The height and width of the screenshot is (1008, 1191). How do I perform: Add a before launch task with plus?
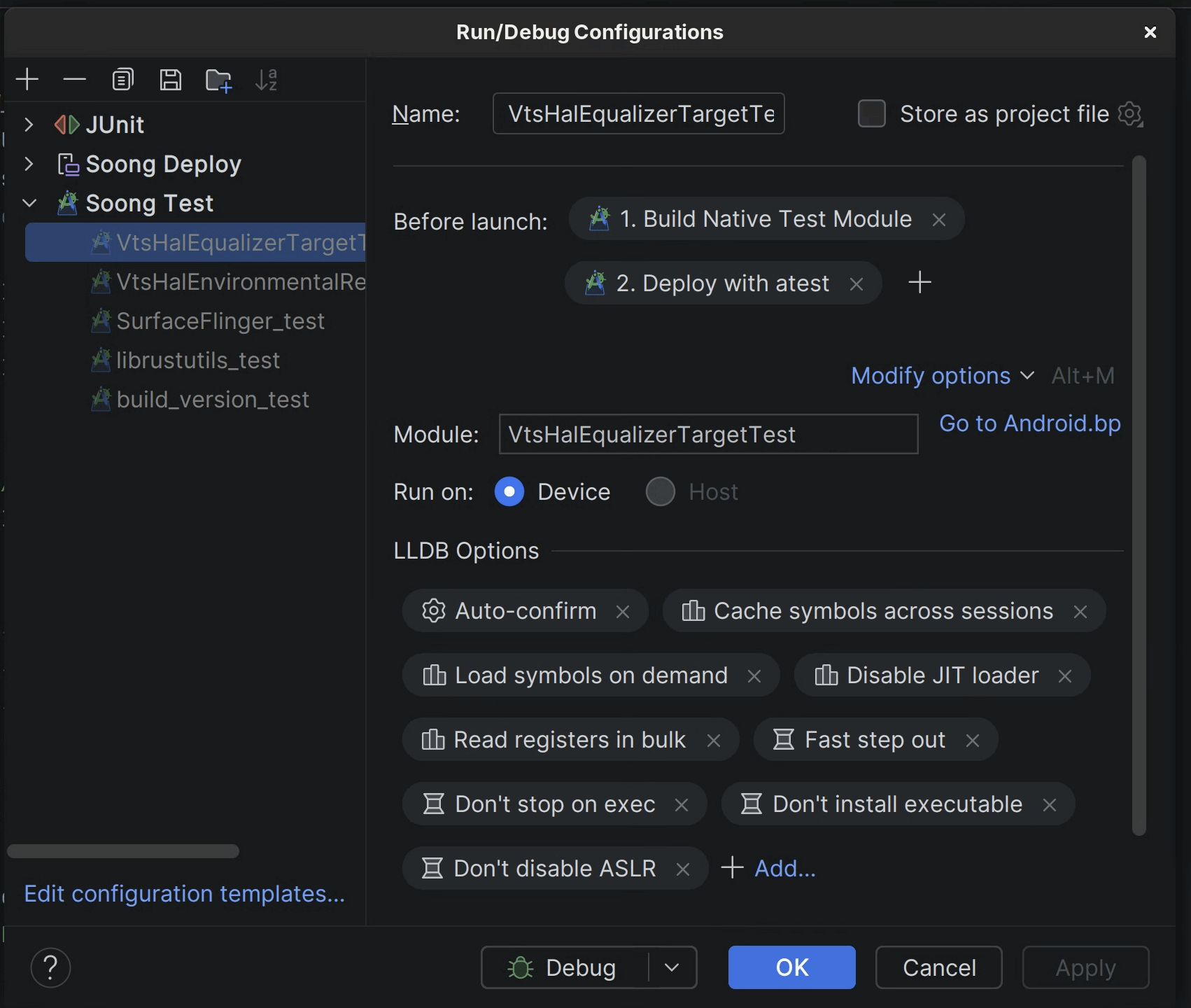click(919, 282)
